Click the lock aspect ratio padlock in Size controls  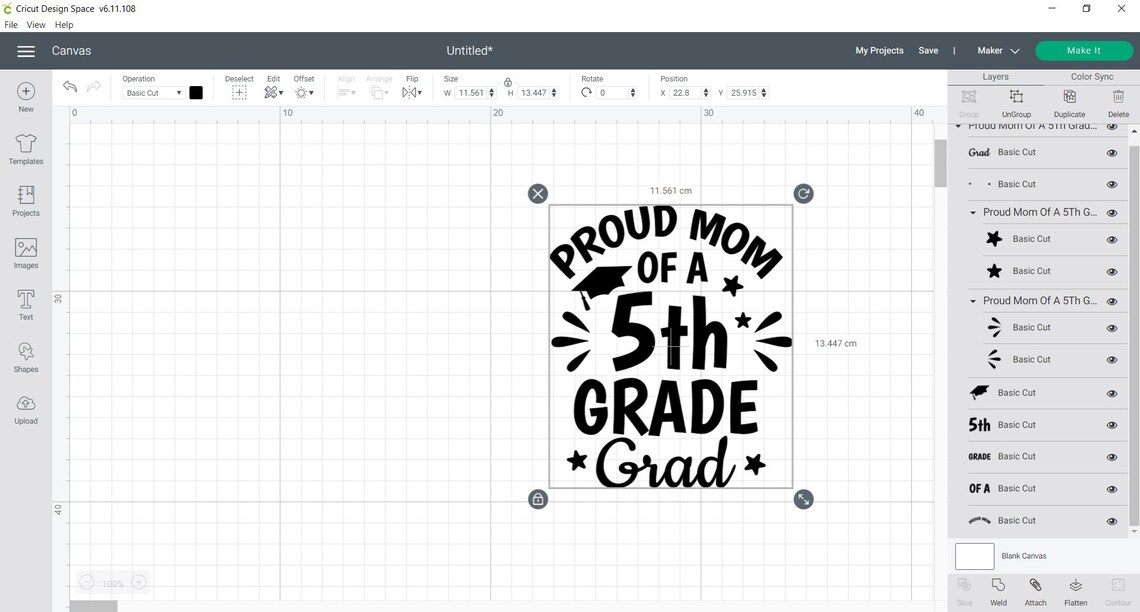(x=508, y=84)
